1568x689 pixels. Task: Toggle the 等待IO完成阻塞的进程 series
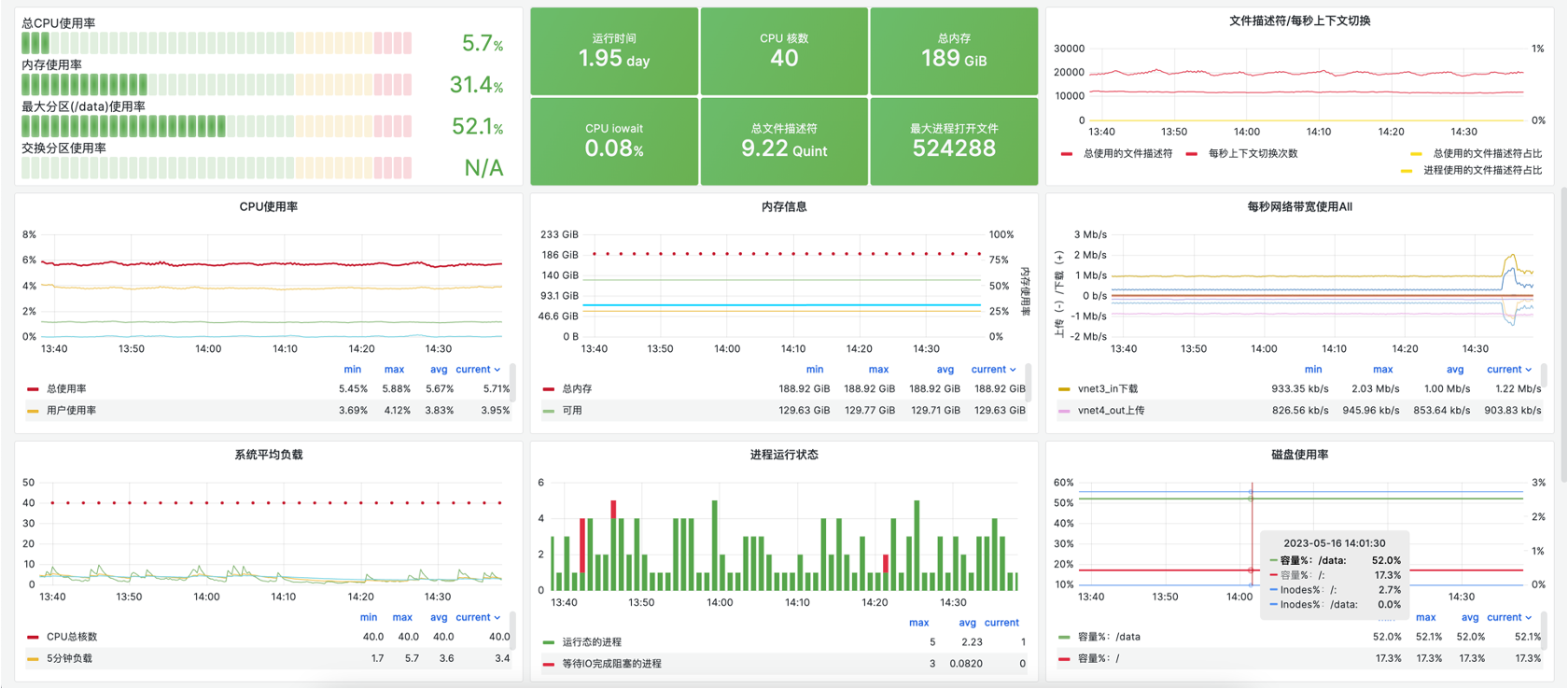(x=611, y=664)
